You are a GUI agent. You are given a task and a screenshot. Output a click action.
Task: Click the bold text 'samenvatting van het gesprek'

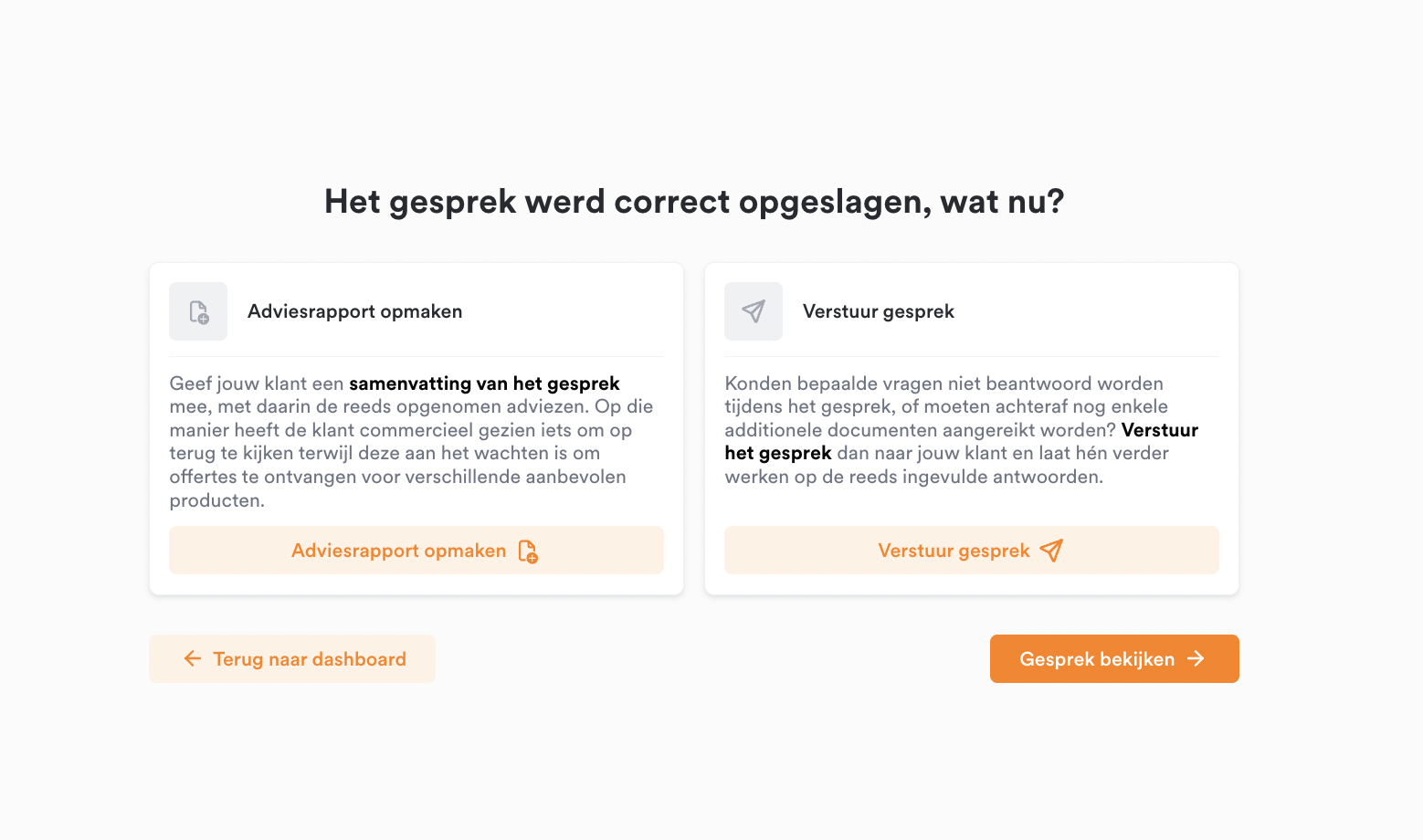pyautogui.click(x=484, y=383)
